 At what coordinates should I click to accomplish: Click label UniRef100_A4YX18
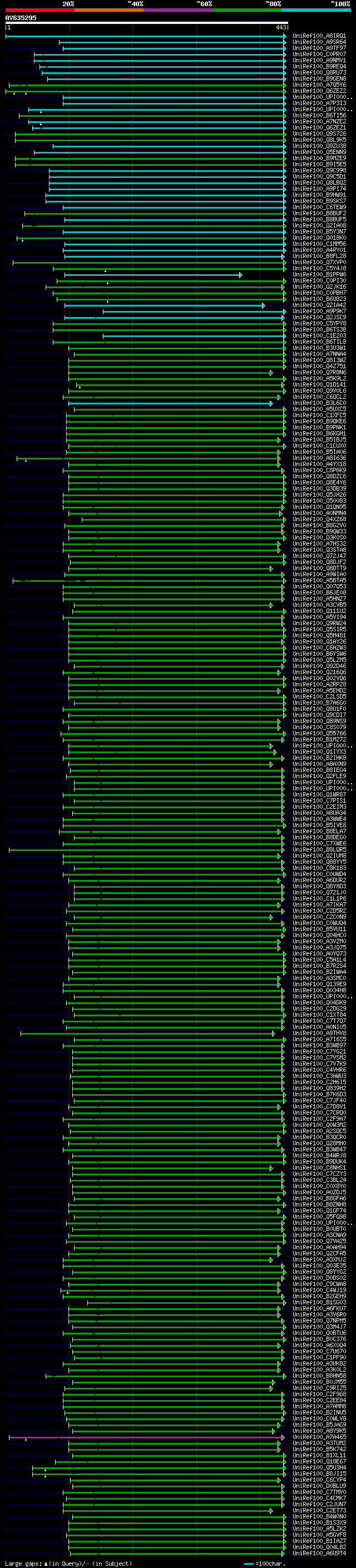tap(319, 464)
